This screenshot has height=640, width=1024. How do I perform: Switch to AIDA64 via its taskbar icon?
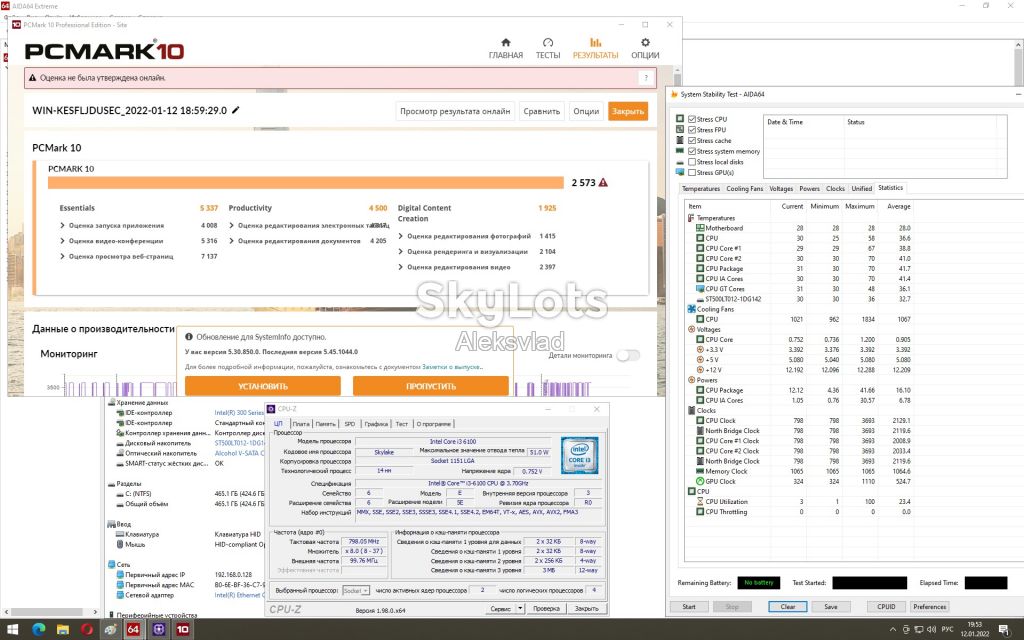133,630
